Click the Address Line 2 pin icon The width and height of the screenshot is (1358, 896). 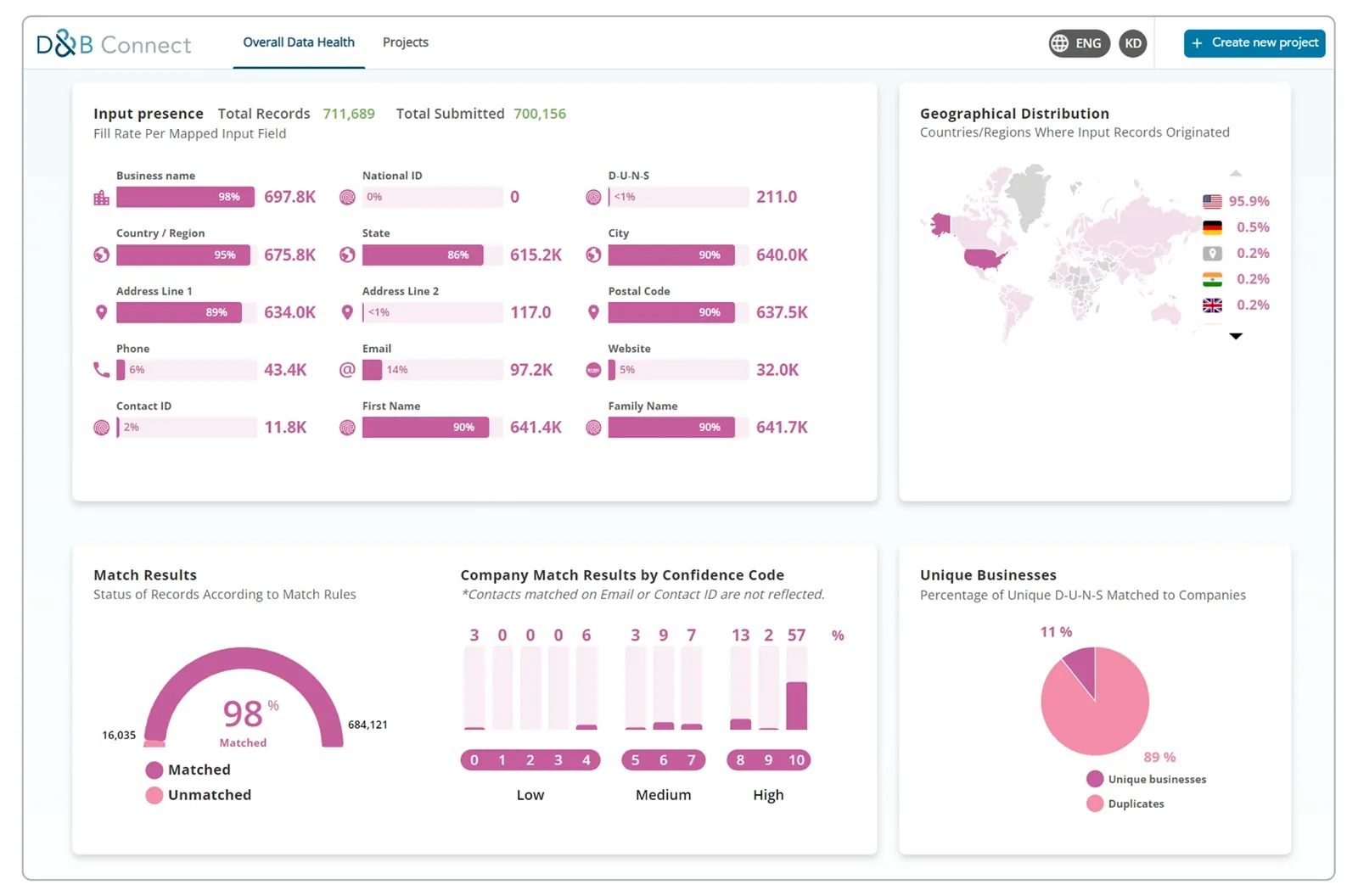(x=347, y=312)
